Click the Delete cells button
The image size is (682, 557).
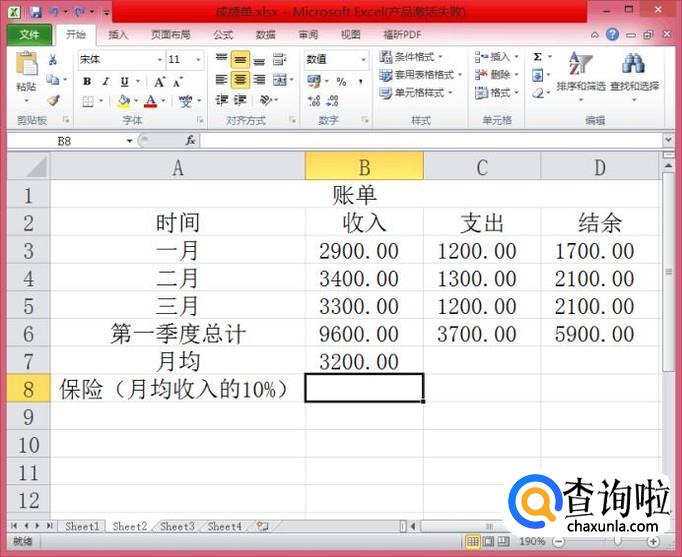point(497,75)
